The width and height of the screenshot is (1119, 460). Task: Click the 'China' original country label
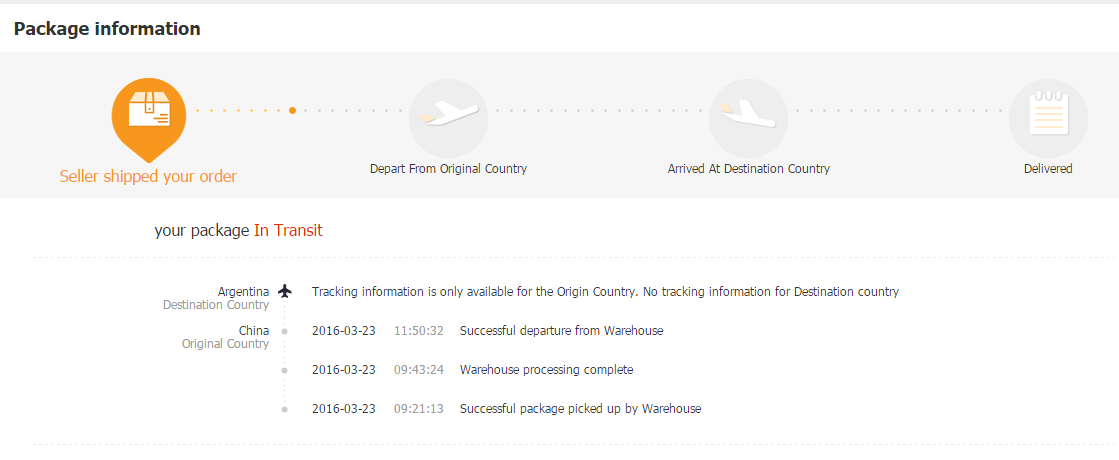click(x=253, y=330)
